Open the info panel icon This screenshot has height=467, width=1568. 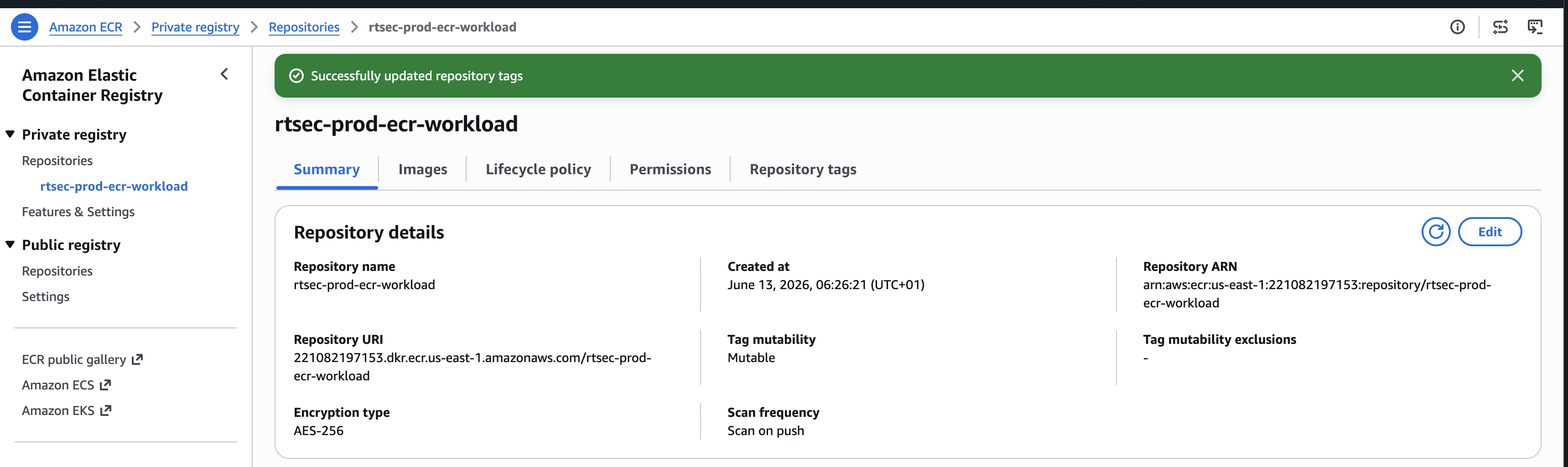[x=1457, y=27]
